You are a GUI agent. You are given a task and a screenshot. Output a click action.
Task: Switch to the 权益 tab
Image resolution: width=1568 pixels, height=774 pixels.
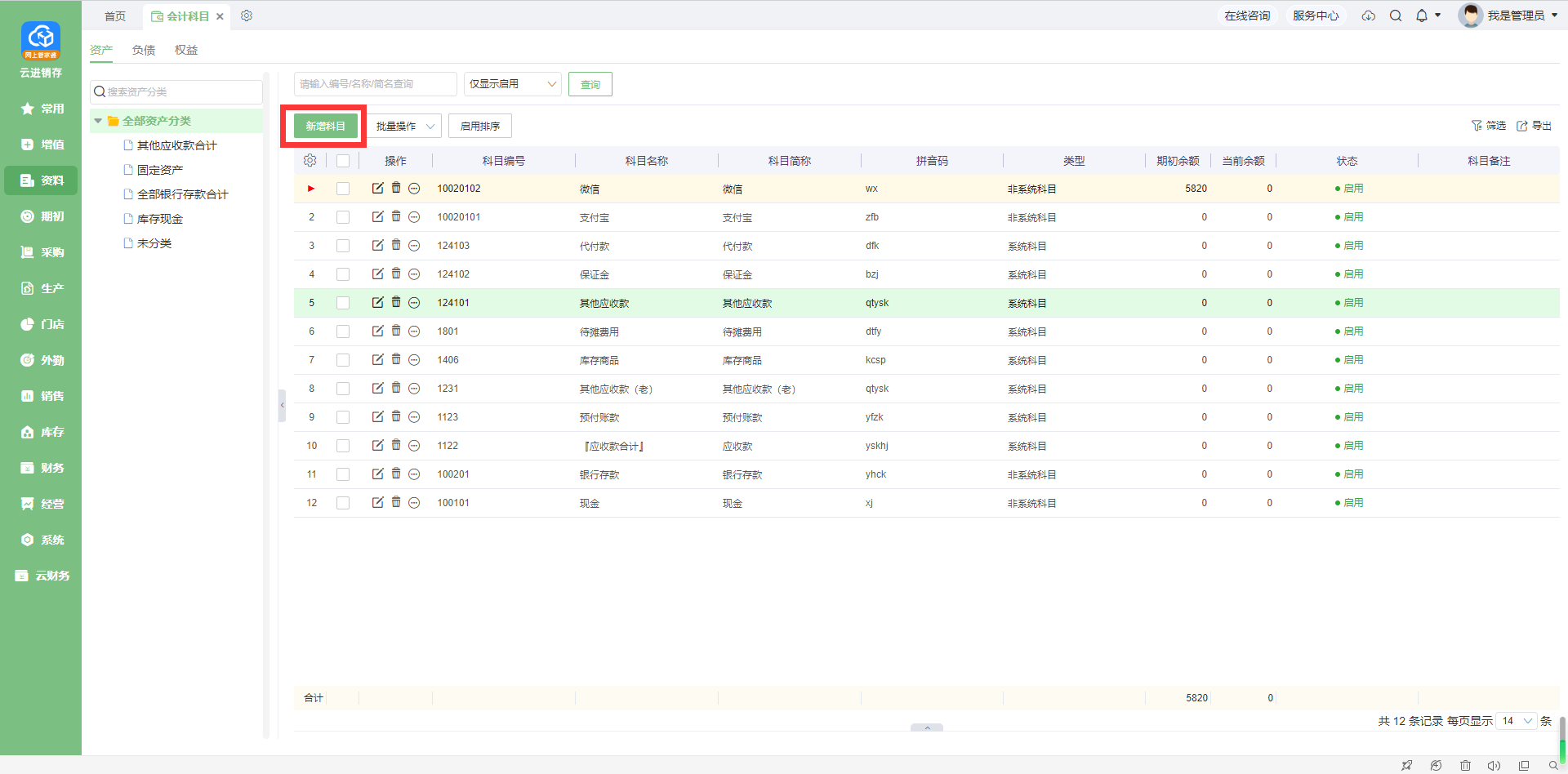[186, 50]
